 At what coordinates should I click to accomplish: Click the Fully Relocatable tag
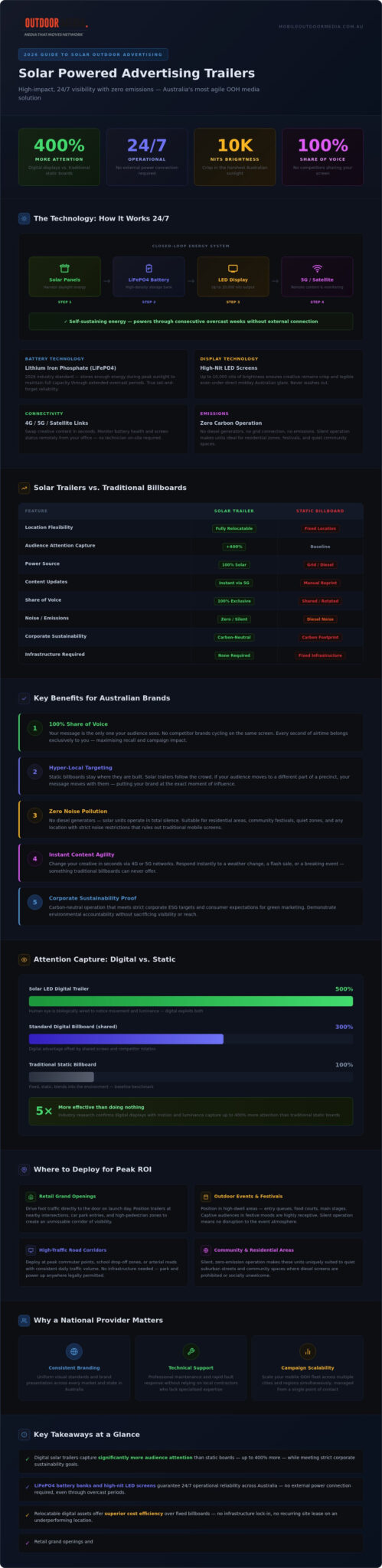pos(233,528)
